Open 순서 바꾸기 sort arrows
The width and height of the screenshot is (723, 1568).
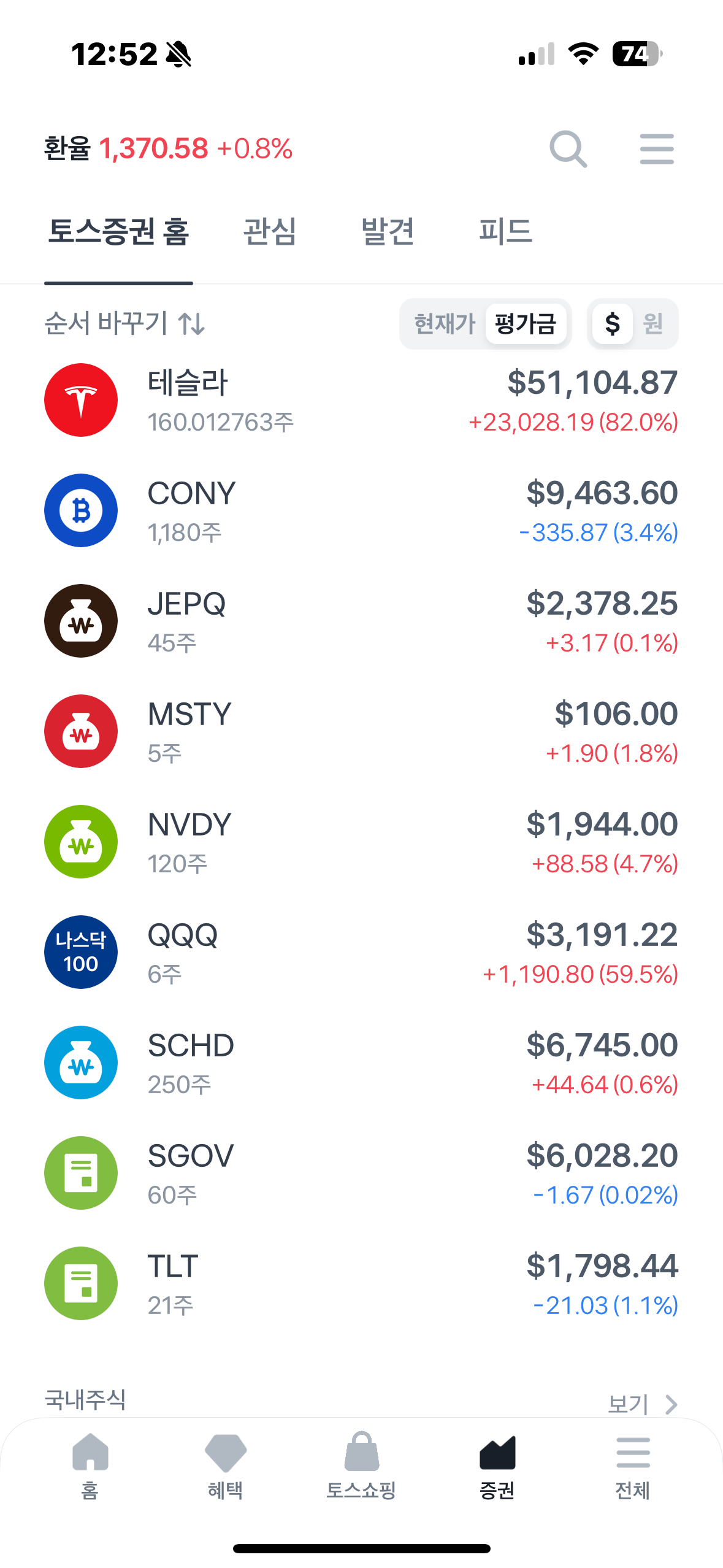pyautogui.click(x=124, y=323)
